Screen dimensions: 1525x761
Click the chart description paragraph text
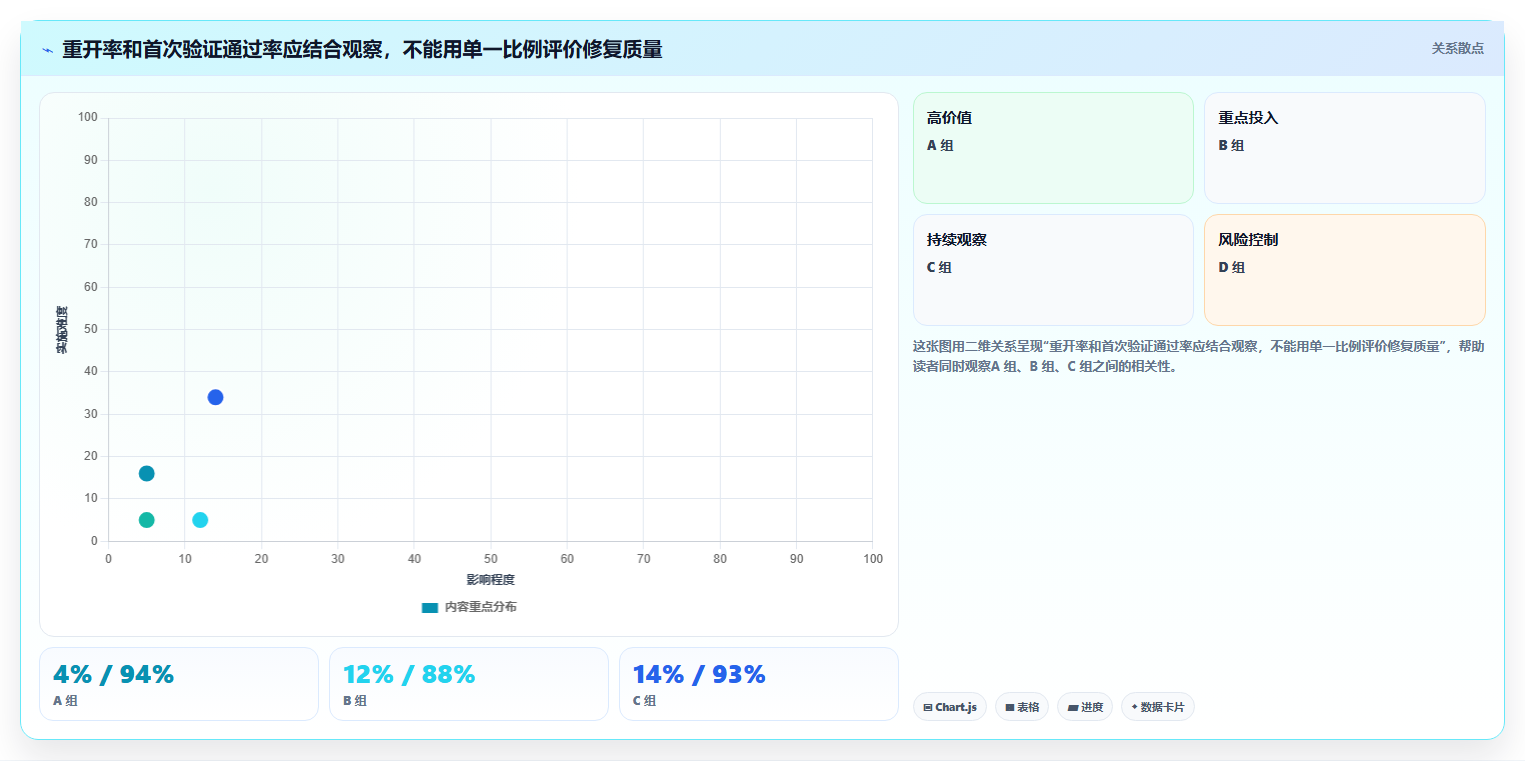1198,356
